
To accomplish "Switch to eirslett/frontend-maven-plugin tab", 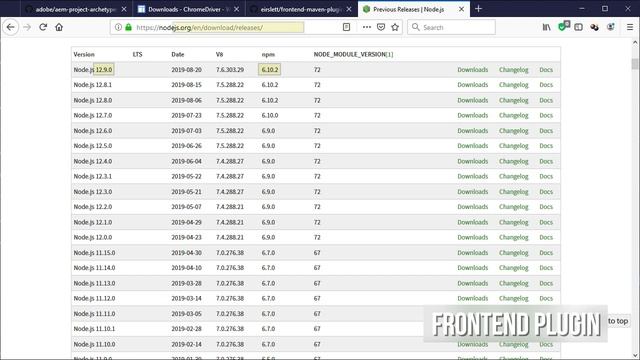I will [x=300, y=9].
